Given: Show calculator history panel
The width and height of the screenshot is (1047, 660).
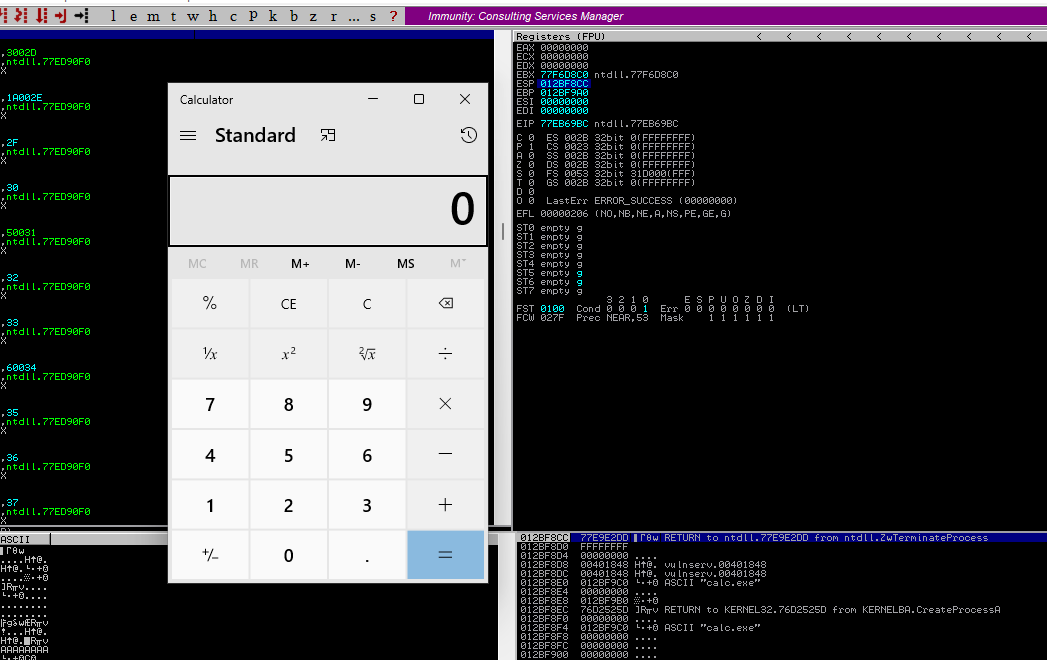Looking at the screenshot, I should click(468, 135).
